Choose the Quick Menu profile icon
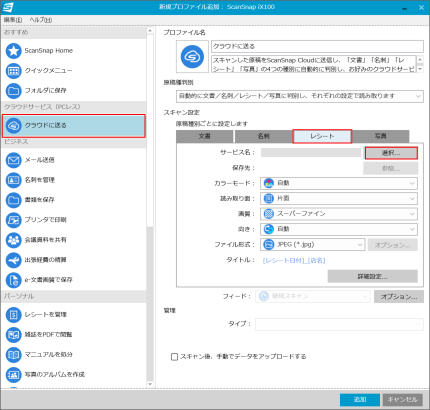The width and height of the screenshot is (430, 410). click(x=14, y=71)
